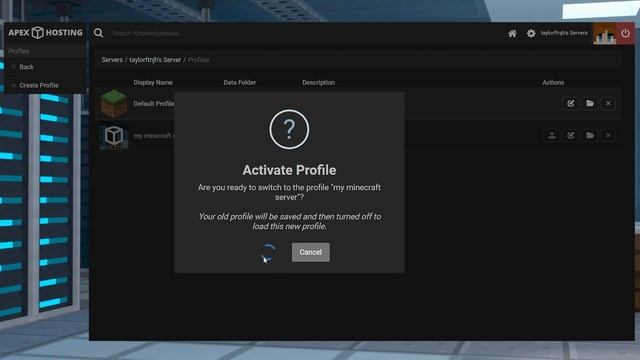The image size is (640, 360).
Task: Click the Data Folder column header
Action: (240, 82)
